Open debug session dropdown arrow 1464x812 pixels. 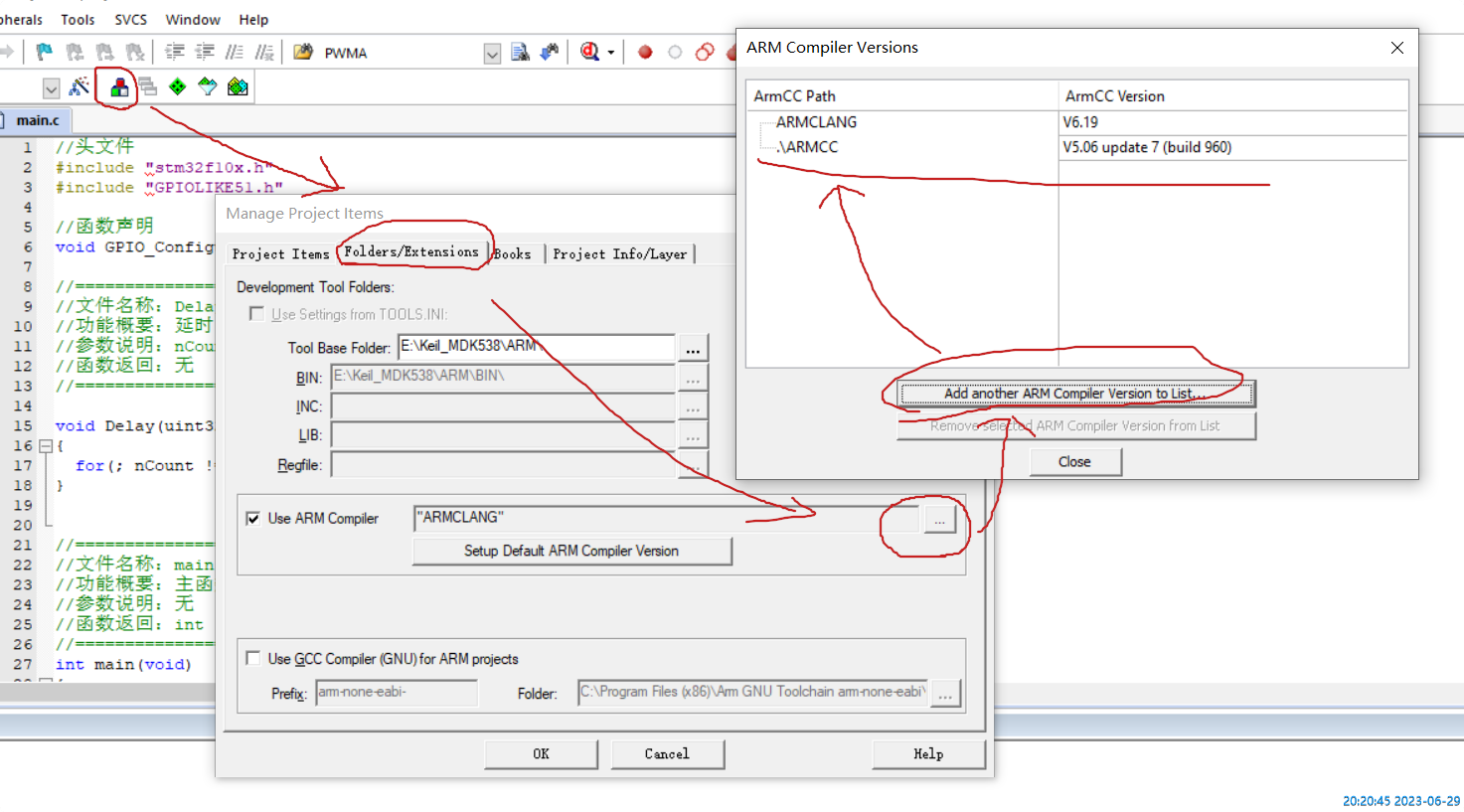(x=611, y=53)
